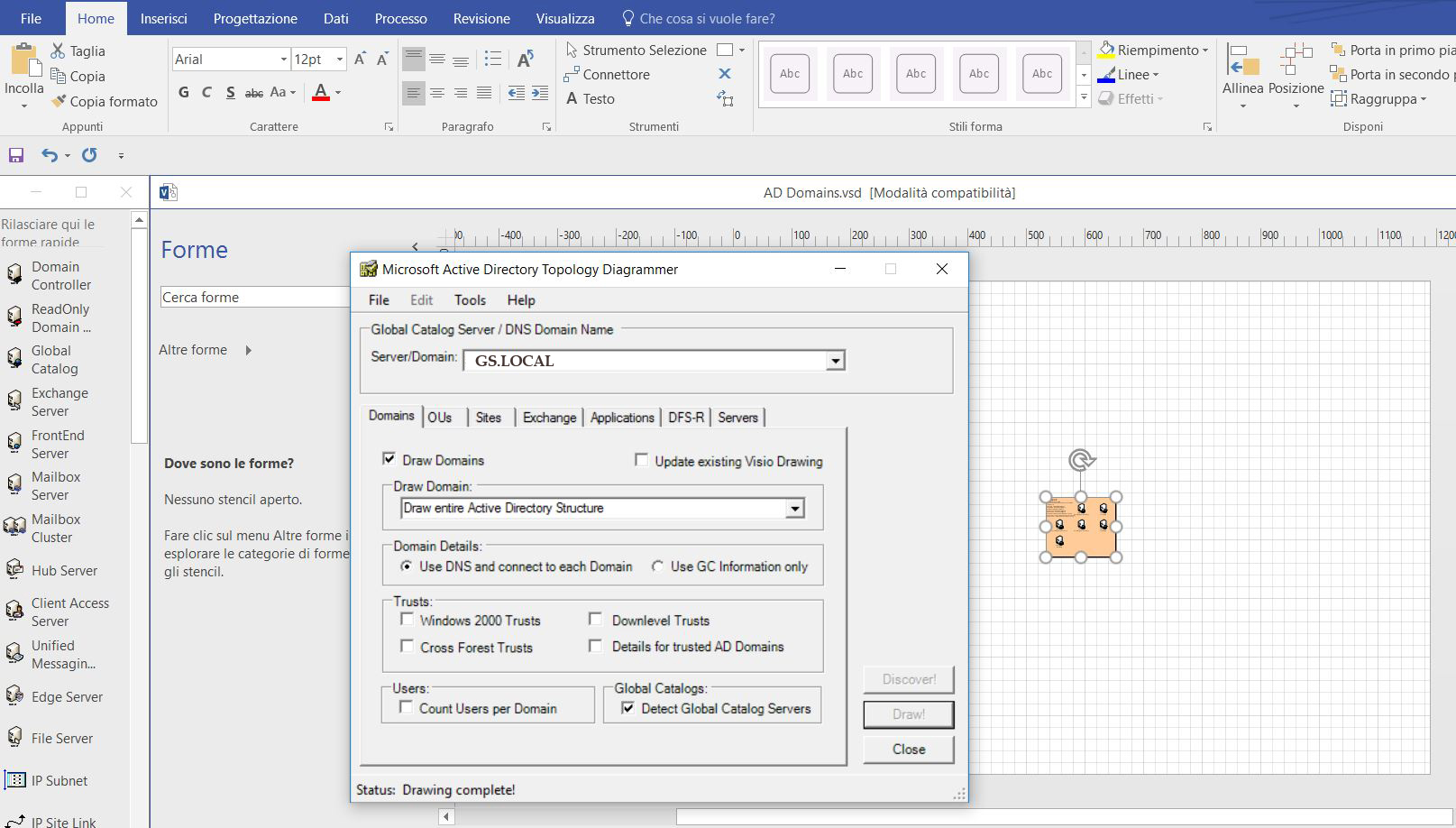Open the Progettazione ribbon tab
This screenshot has height=828, width=1456.
255,18
